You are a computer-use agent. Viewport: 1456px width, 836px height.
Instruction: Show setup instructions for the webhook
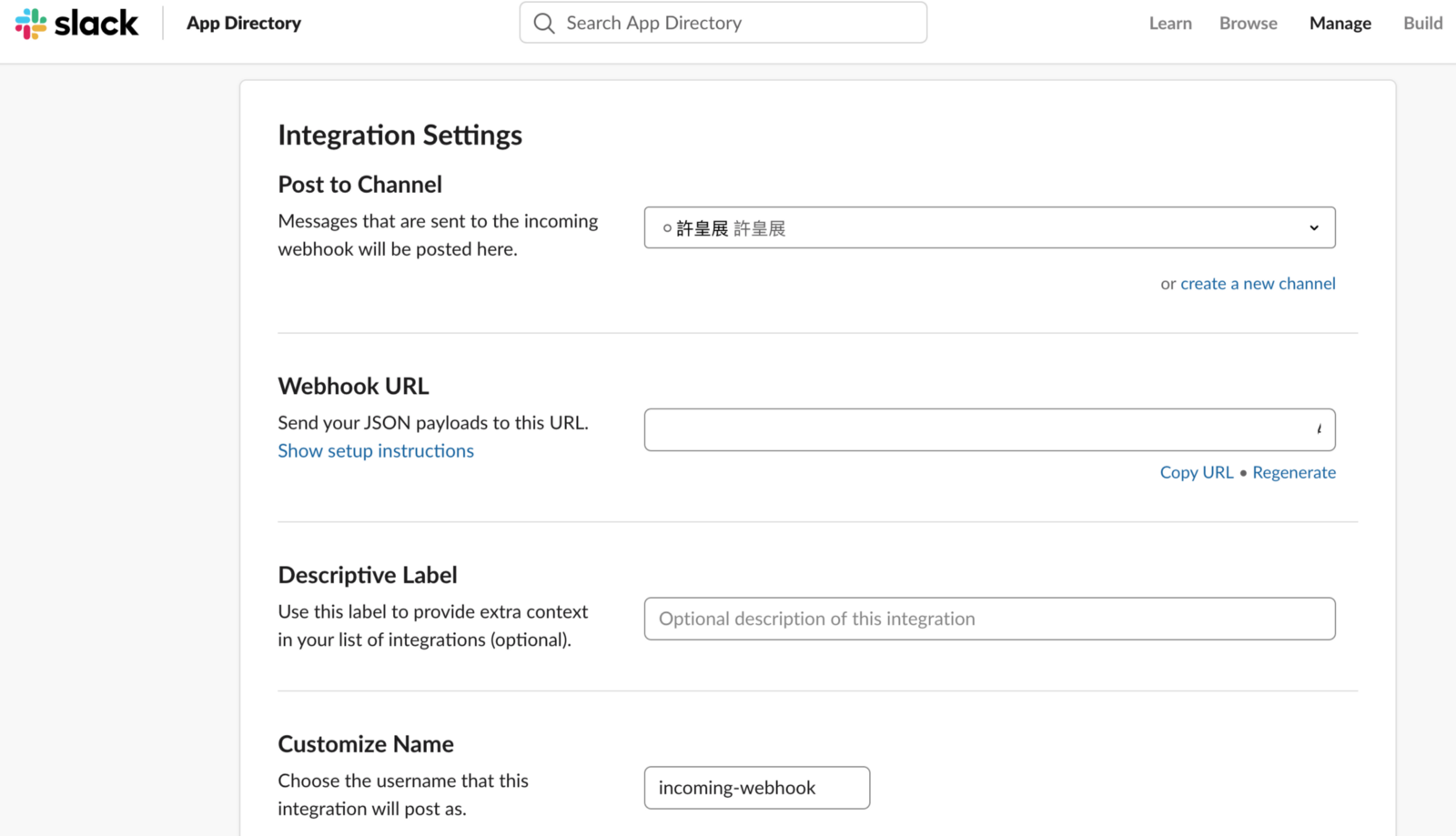point(376,451)
